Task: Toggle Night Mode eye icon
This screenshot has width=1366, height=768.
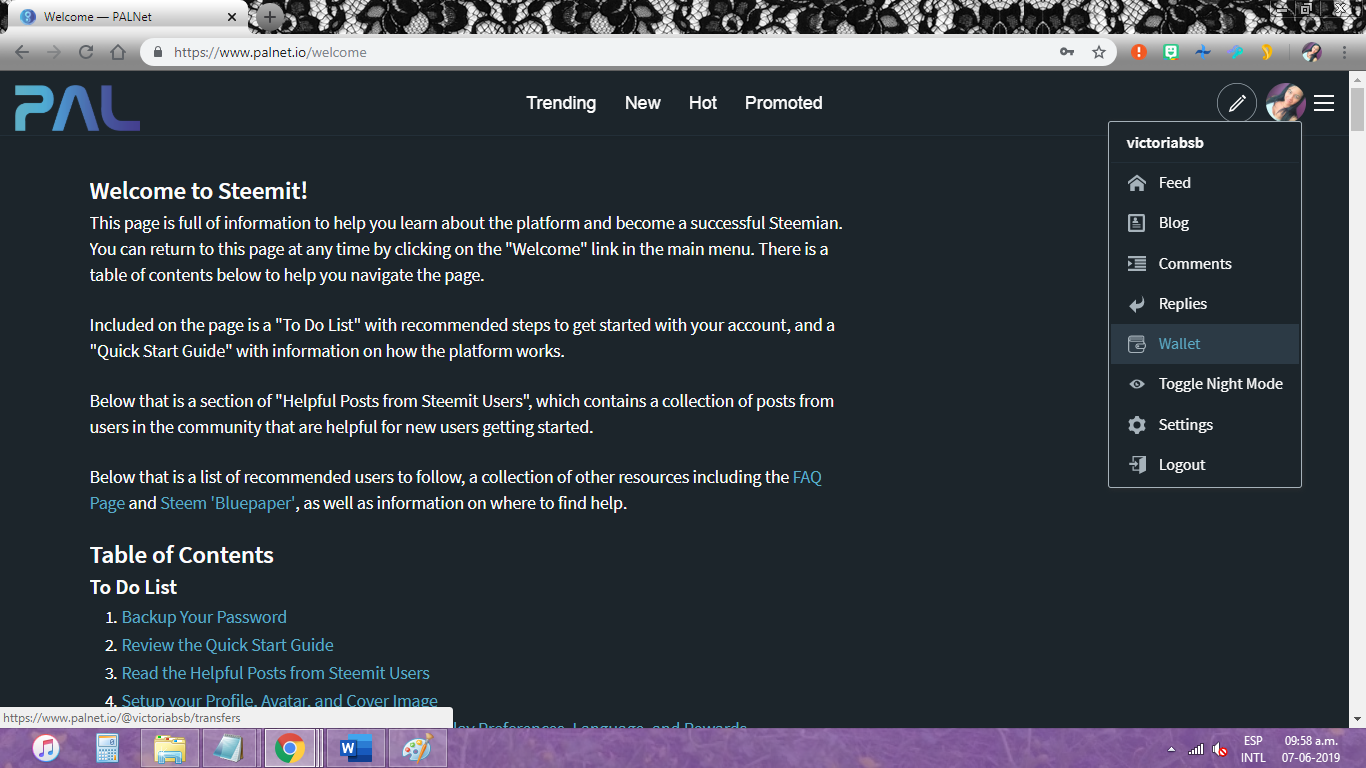Action: click(1137, 384)
